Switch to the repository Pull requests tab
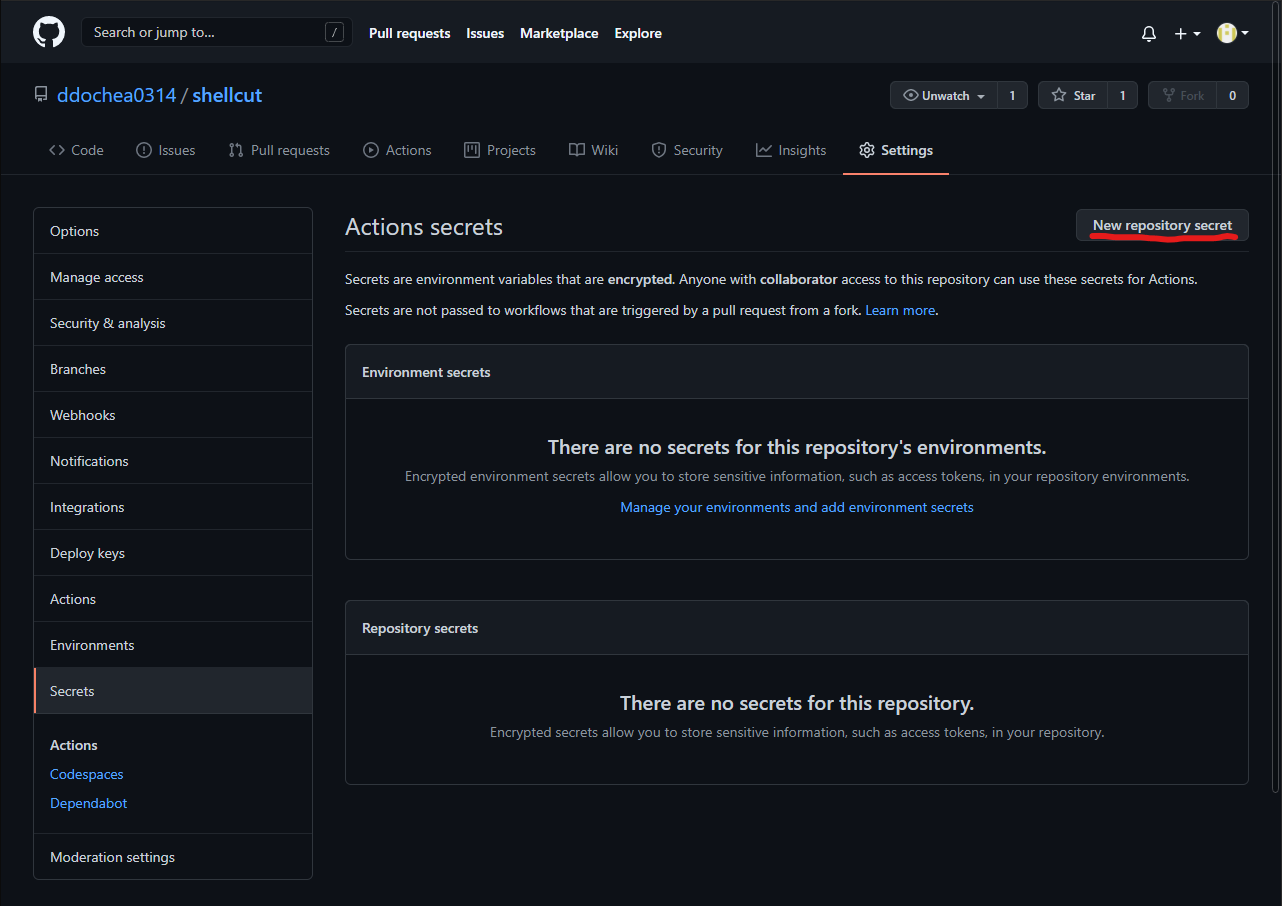The image size is (1282, 906). click(x=279, y=150)
